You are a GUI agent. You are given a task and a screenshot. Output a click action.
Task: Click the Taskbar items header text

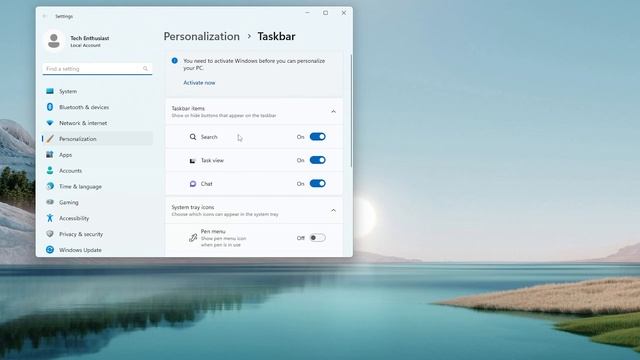pyautogui.click(x=188, y=108)
